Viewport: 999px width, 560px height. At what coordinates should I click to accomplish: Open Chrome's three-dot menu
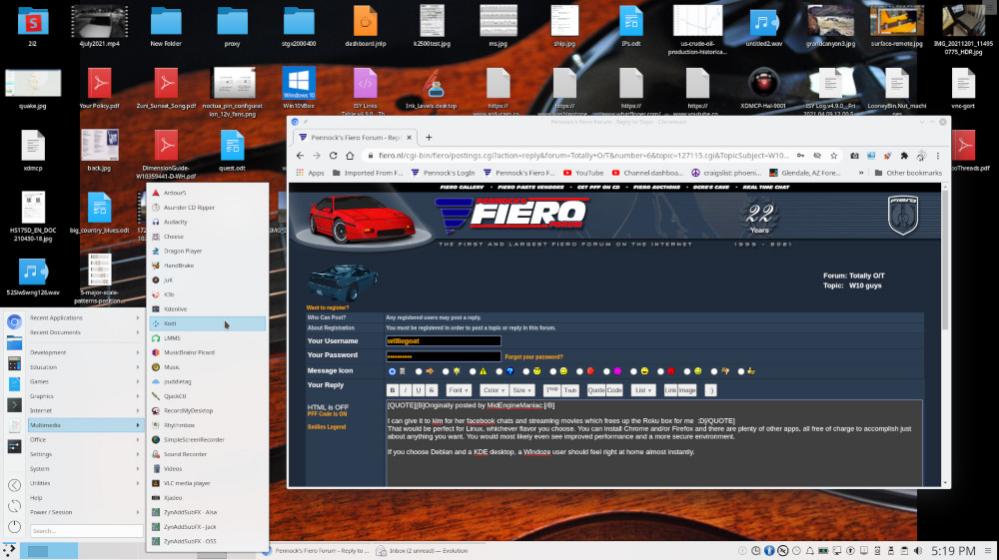pyautogui.click(x=938, y=155)
